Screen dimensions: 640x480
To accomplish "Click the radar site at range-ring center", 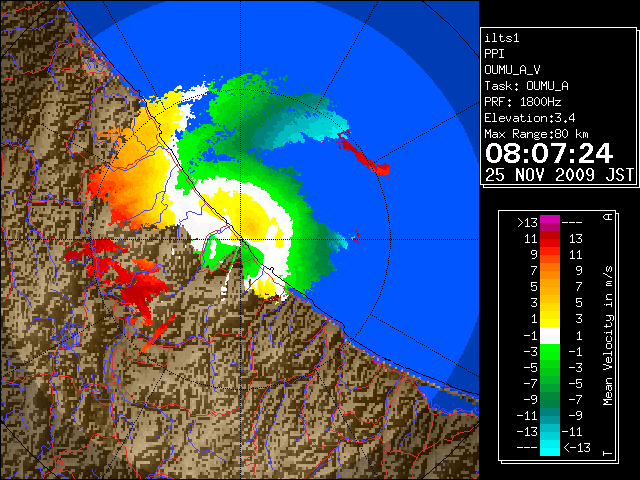I will coord(240,239).
